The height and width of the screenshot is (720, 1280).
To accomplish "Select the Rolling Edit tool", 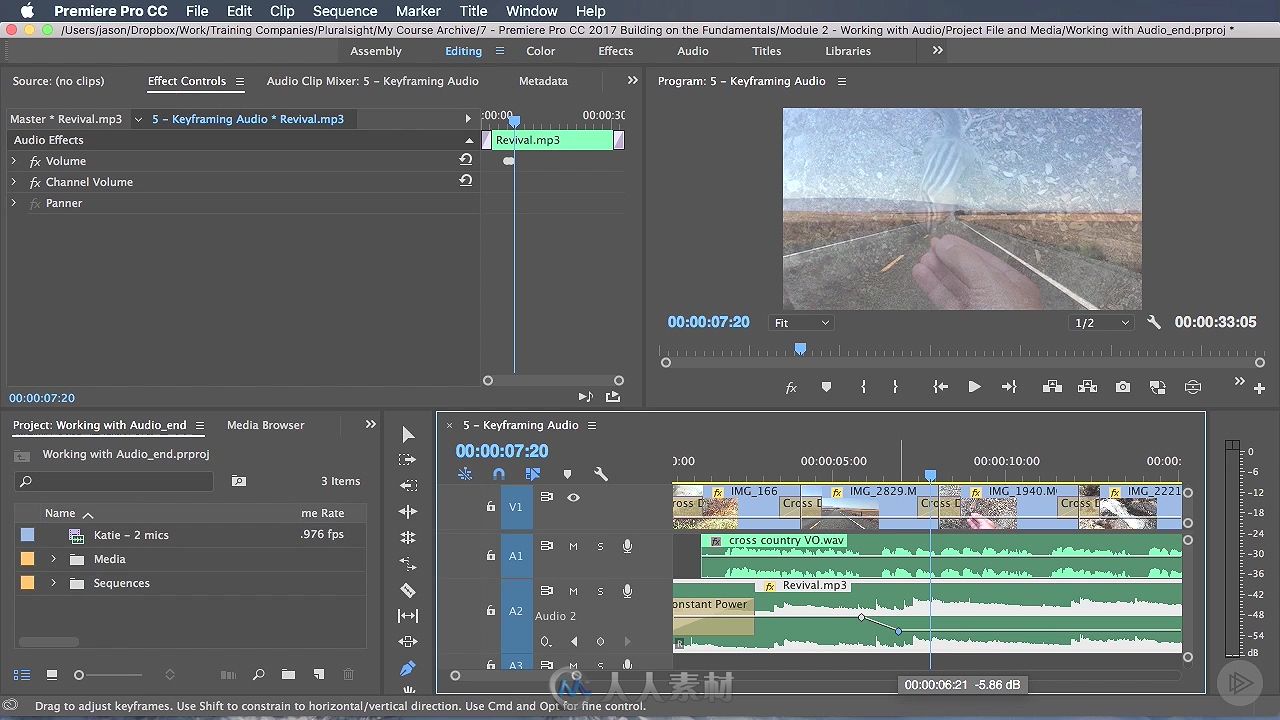I will [408, 538].
